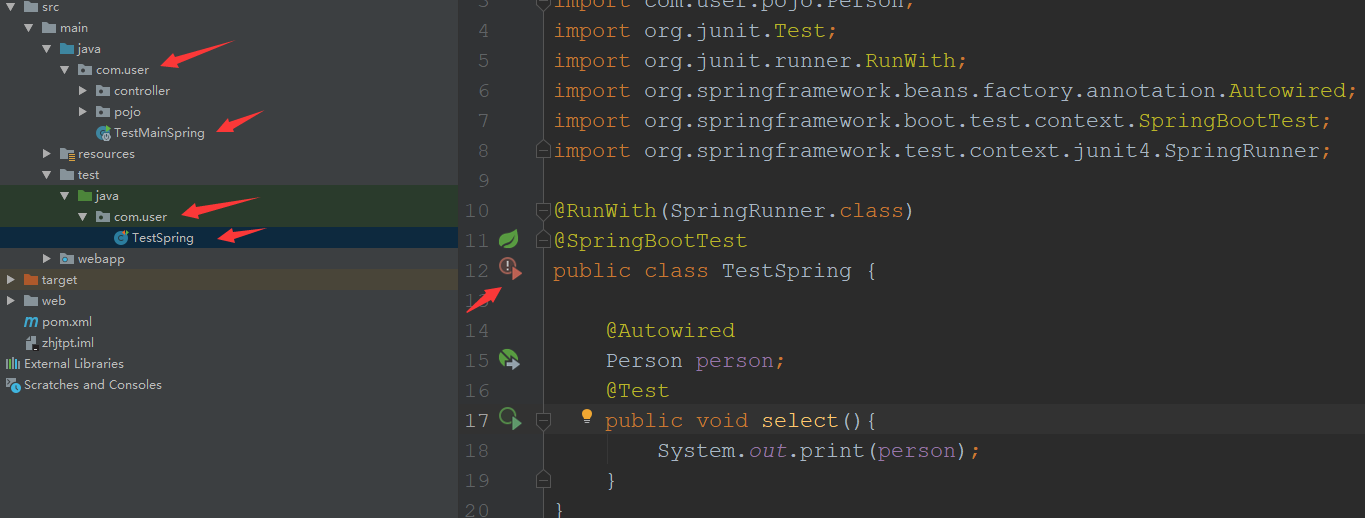Collapse the java folder arrow under main
Image resolution: width=1365 pixels, height=518 pixels.
point(47,49)
